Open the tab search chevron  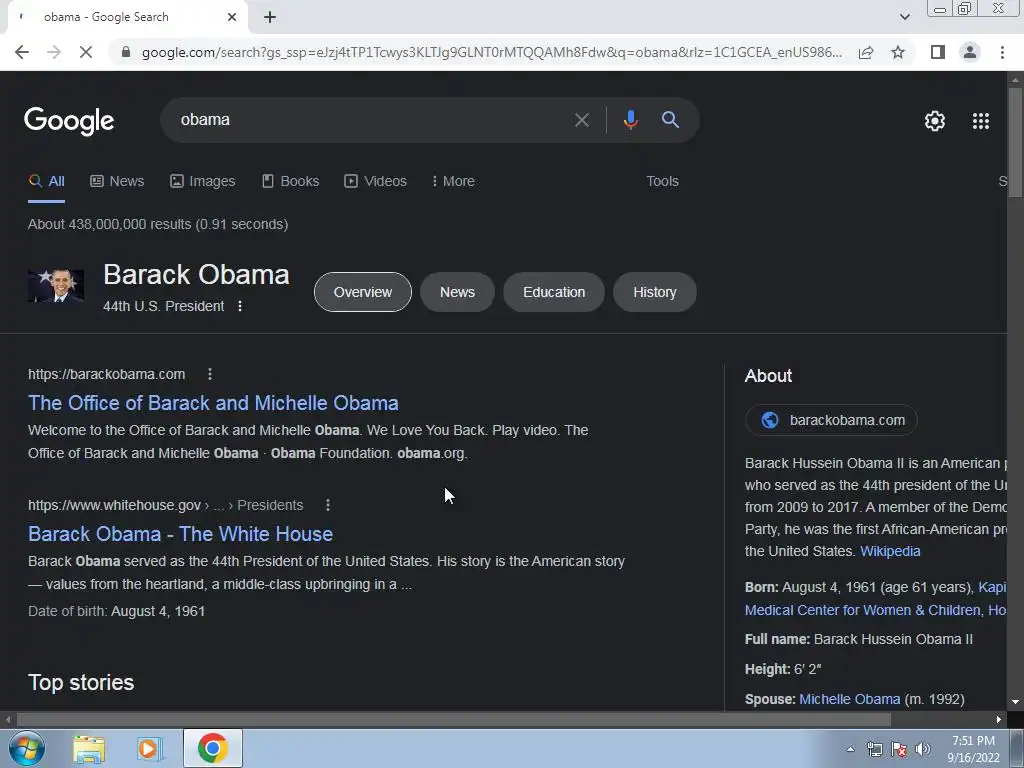pyautogui.click(x=904, y=17)
